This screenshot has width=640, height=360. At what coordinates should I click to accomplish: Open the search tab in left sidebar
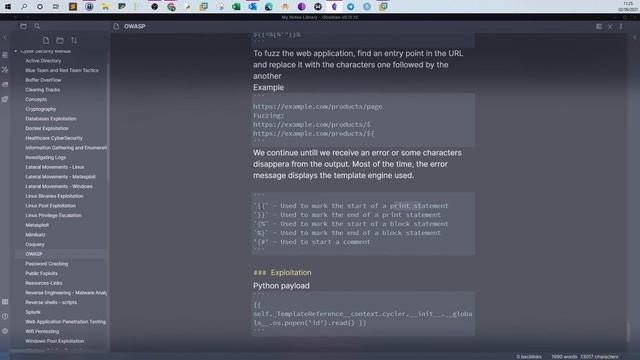(x=37, y=26)
